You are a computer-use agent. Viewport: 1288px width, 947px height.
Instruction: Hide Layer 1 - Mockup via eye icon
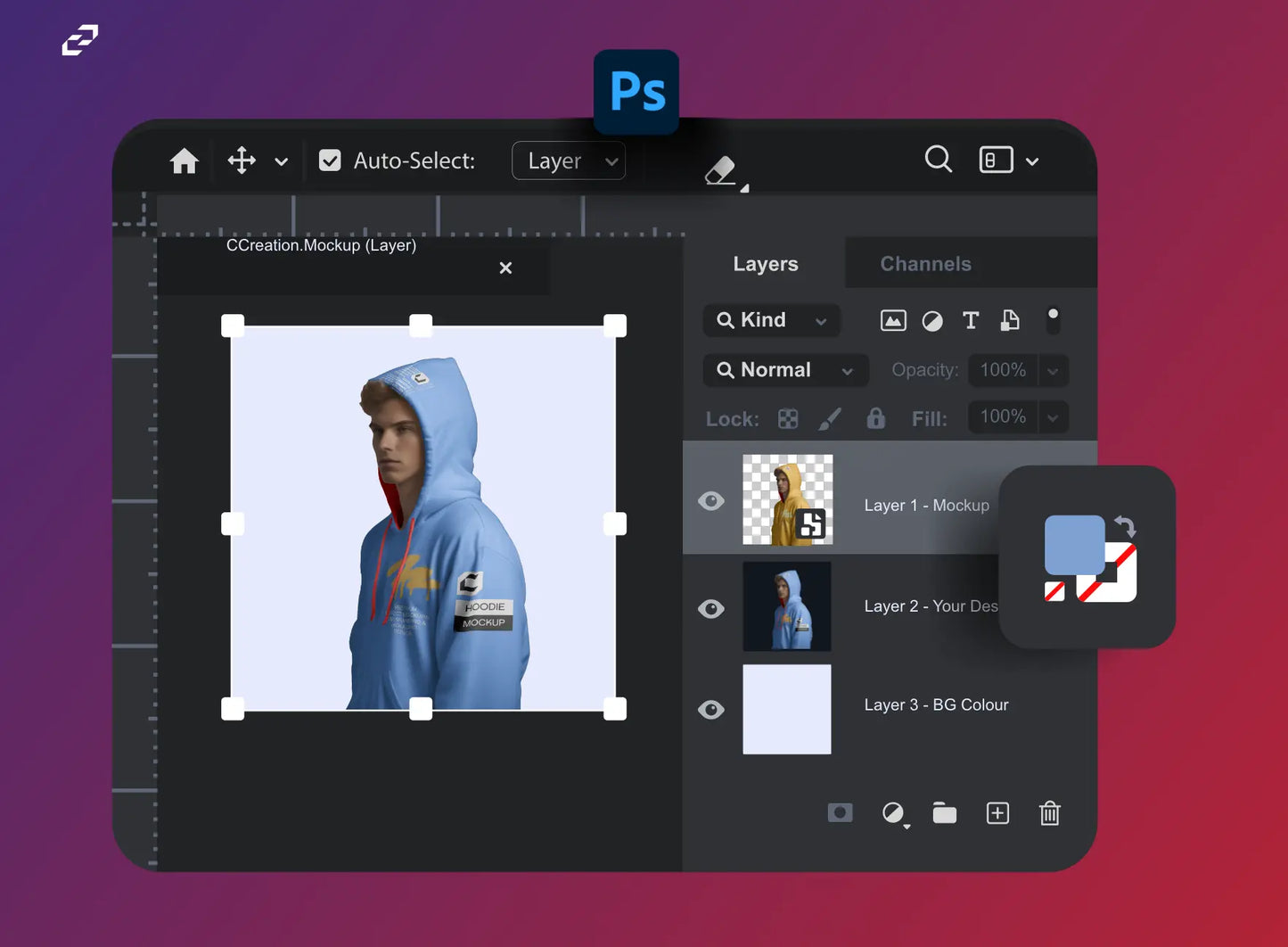click(x=711, y=501)
